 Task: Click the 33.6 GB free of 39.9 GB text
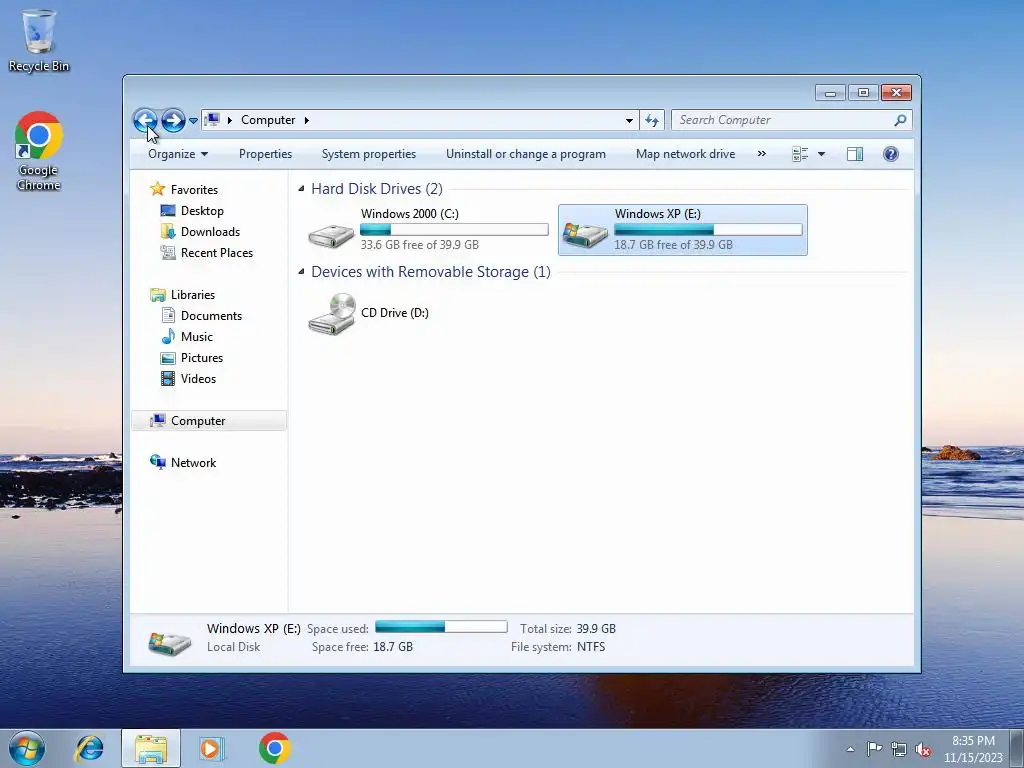419,245
